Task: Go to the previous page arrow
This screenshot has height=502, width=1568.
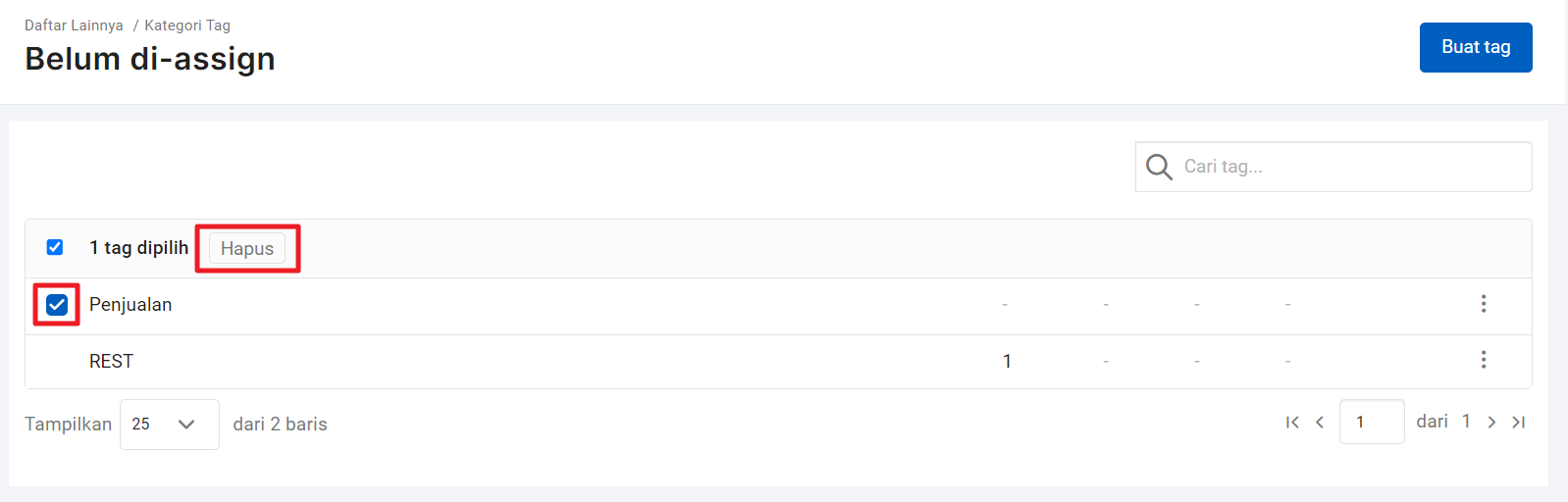Action: (x=1320, y=422)
